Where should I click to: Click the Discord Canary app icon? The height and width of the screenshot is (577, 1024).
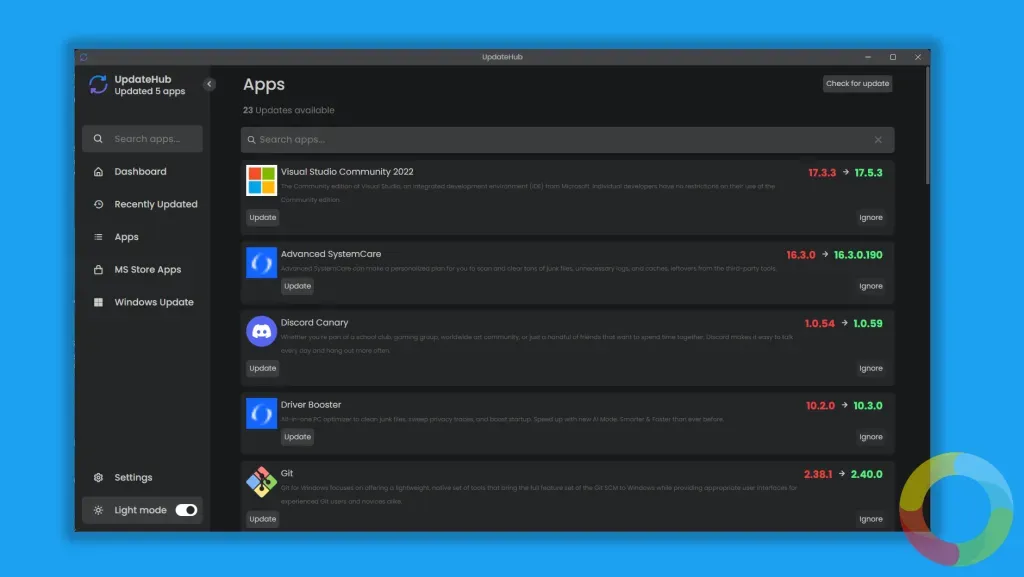(x=261, y=331)
